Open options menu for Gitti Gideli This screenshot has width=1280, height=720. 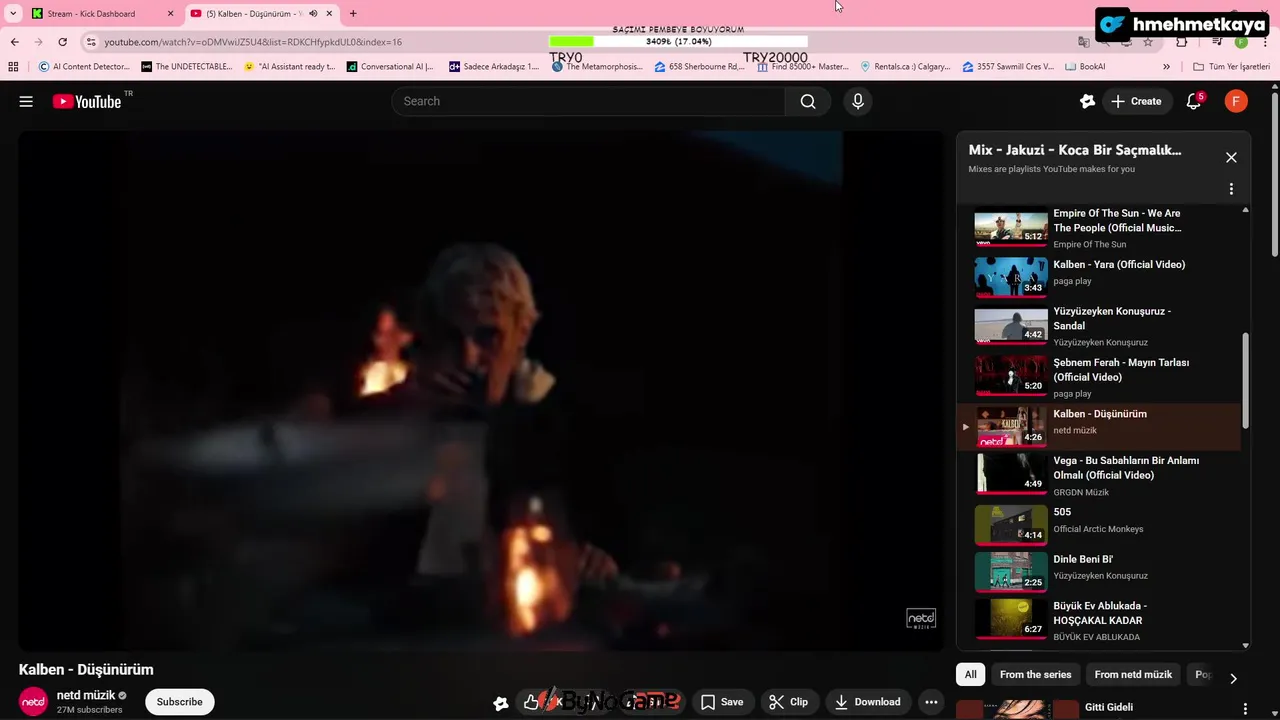(1245, 709)
